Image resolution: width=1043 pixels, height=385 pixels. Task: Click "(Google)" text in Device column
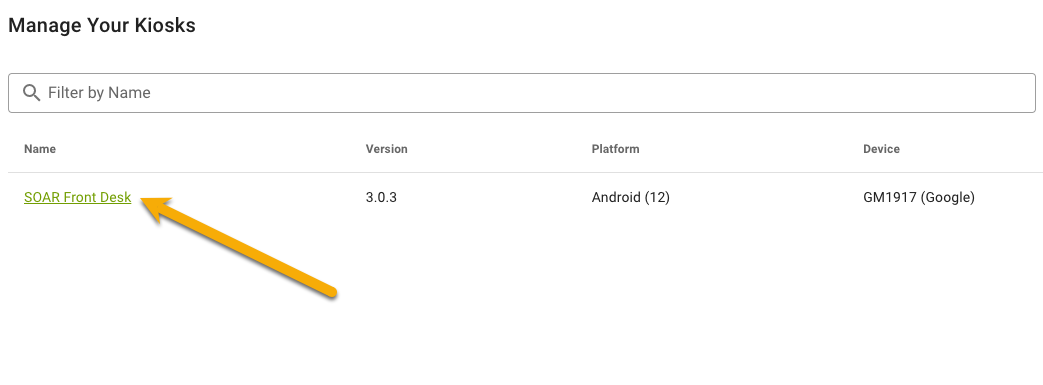tap(948, 197)
